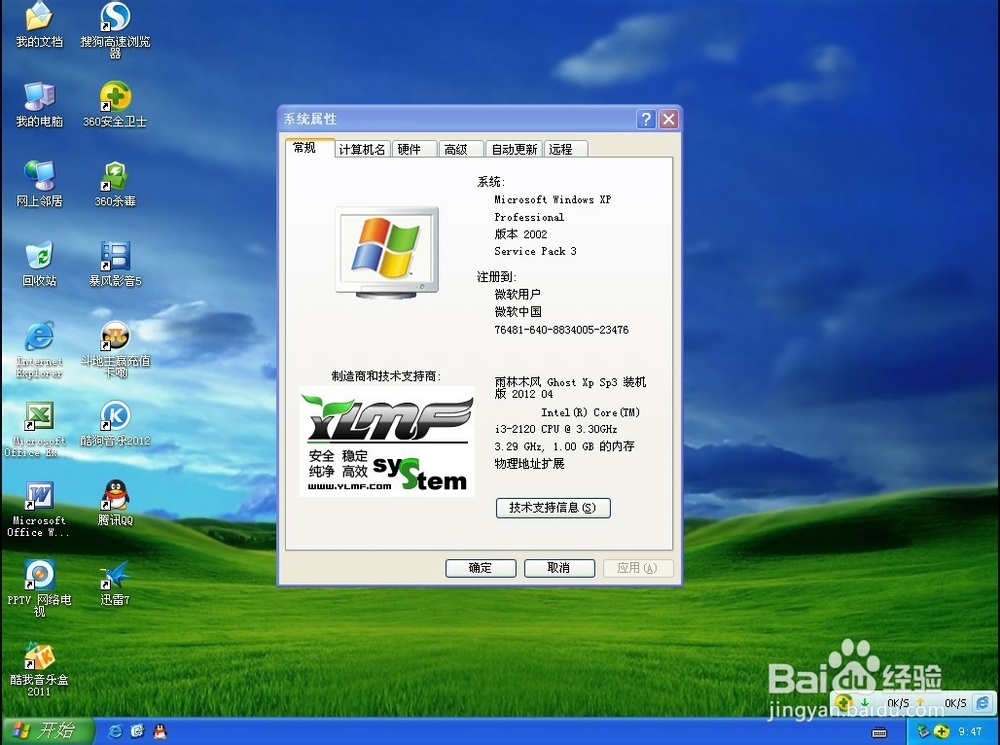The height and width of the screenshot is (745, 1000).
Task: Click the leftmost system tray icon
Action: 923,731
